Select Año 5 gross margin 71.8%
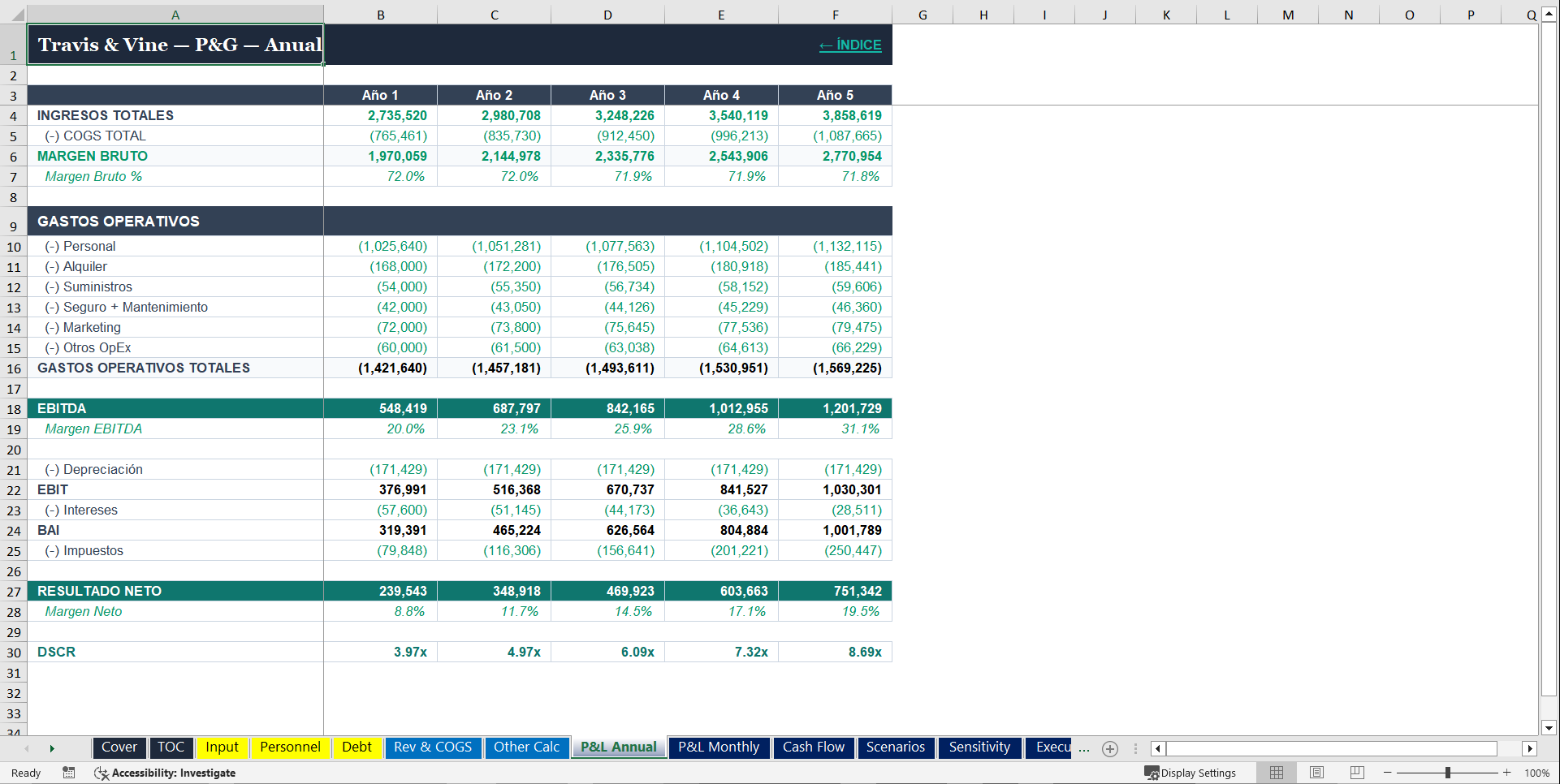The image size is (1560, 784). pos(836,176)
